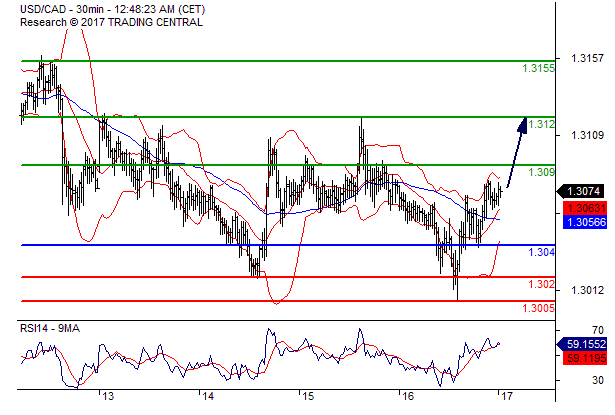This screenshot has height=415, width=615.
Task: Click date 16 on the time axis
Action: point(408,397)
